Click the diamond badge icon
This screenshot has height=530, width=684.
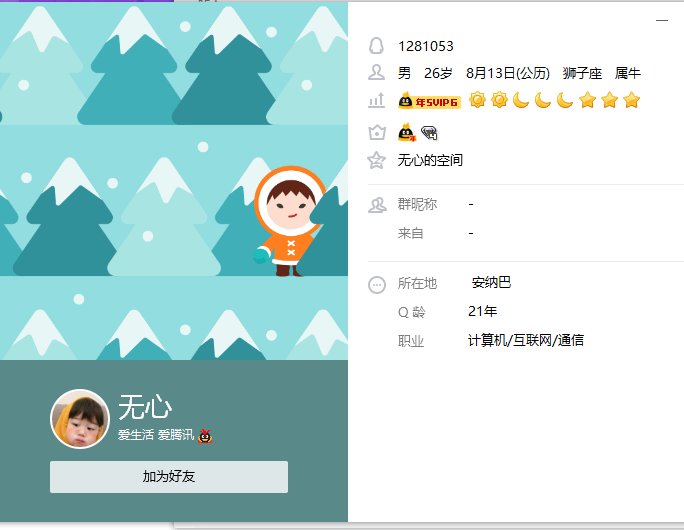pos(429,133)
